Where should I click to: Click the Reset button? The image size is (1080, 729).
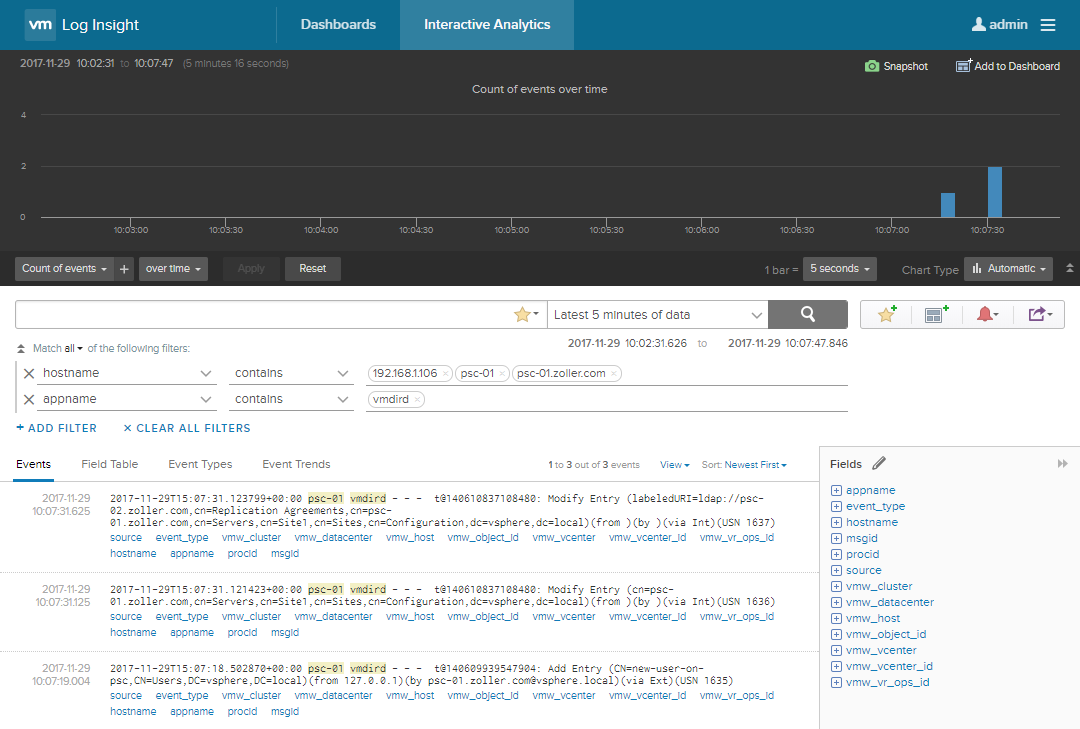point(312,268)
